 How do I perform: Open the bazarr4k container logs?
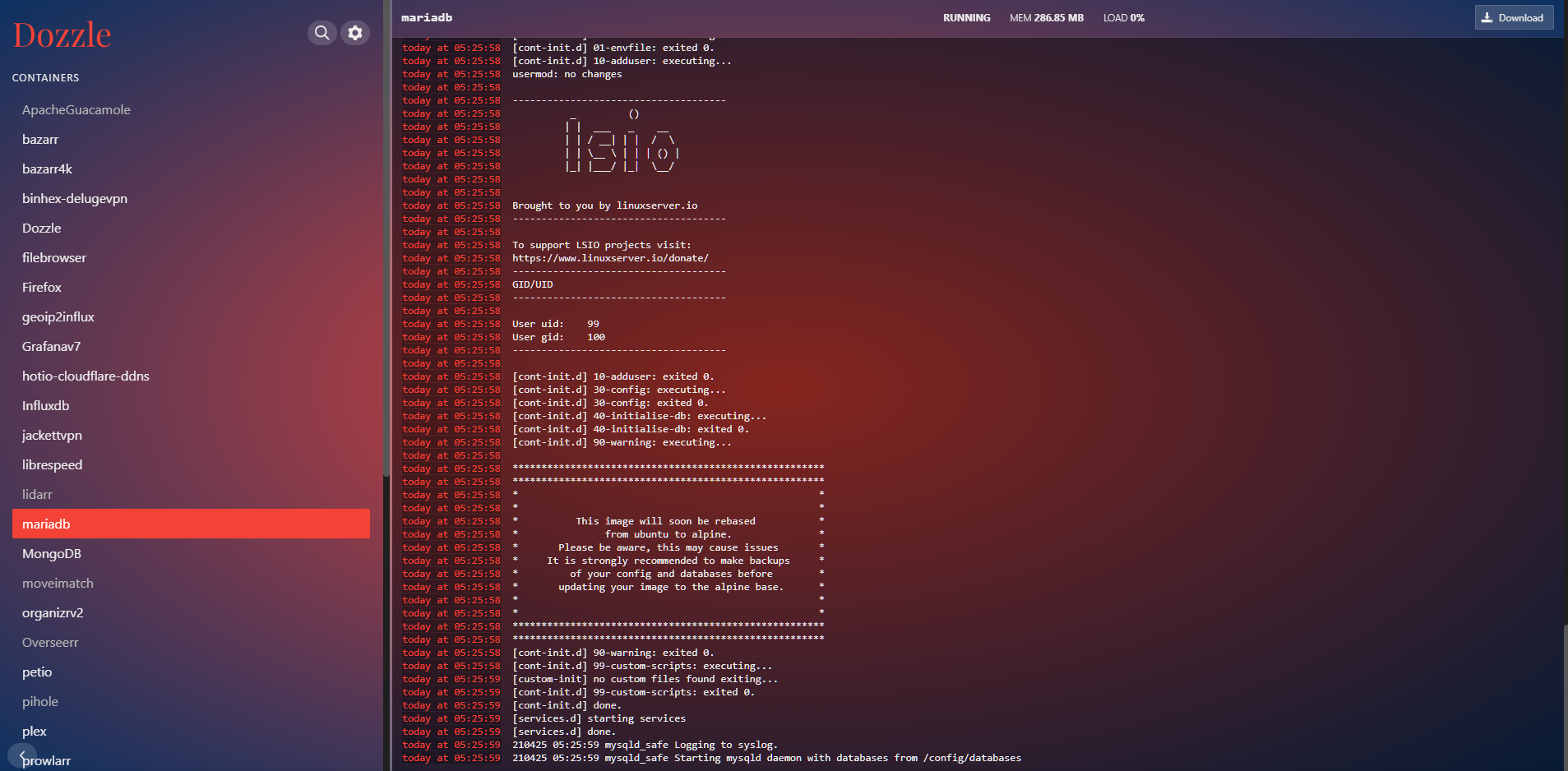(x=48, y=169)
